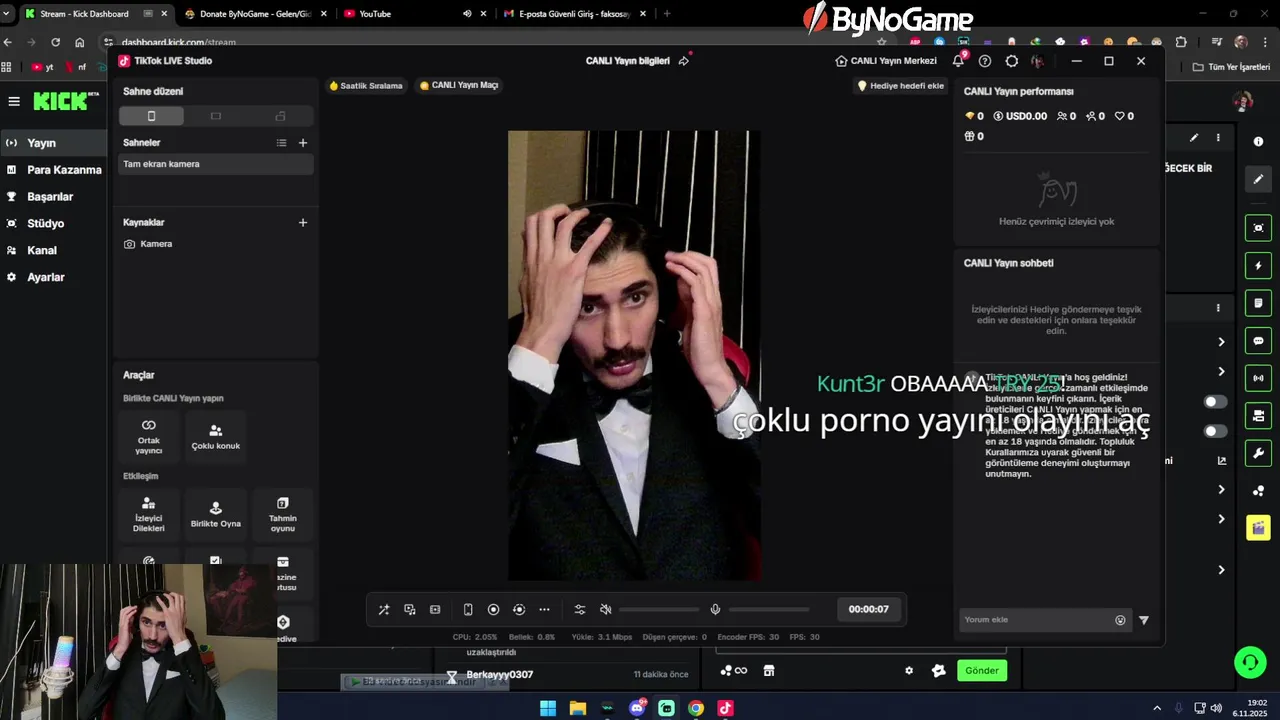Open CANLI Yayın Merkezi
1280x720 pixels.
[x=886, y=61]
